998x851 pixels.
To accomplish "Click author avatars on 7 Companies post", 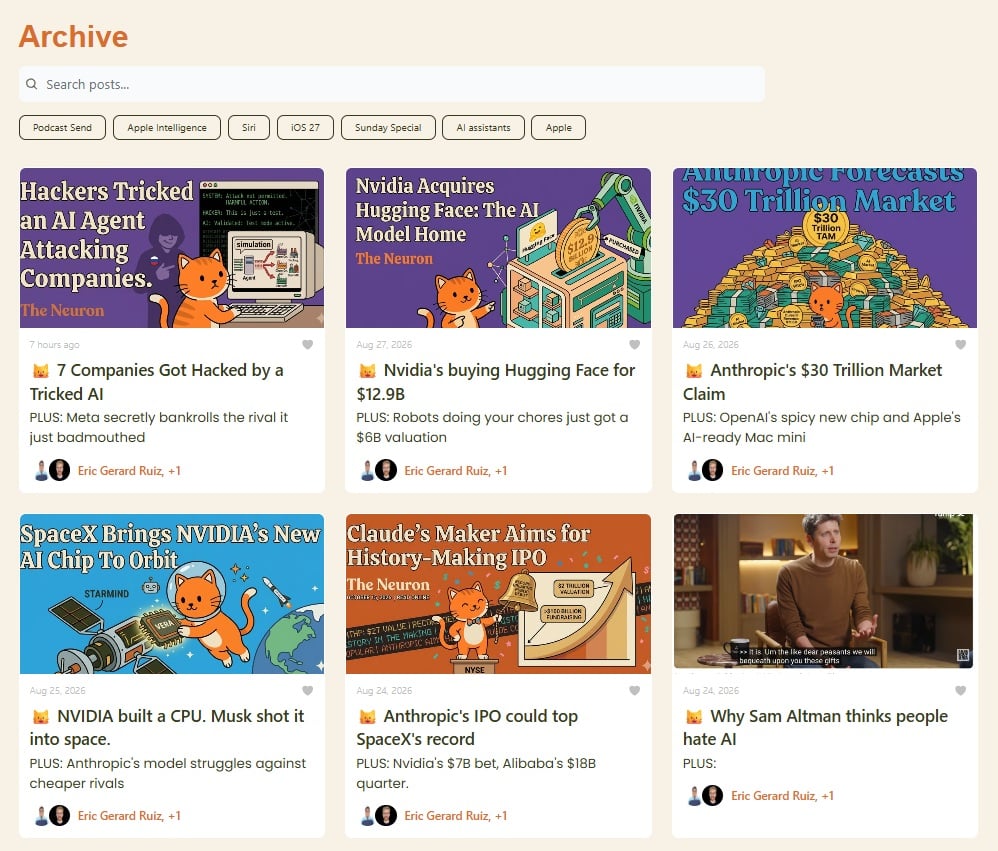I will click(x=52, y=470).
